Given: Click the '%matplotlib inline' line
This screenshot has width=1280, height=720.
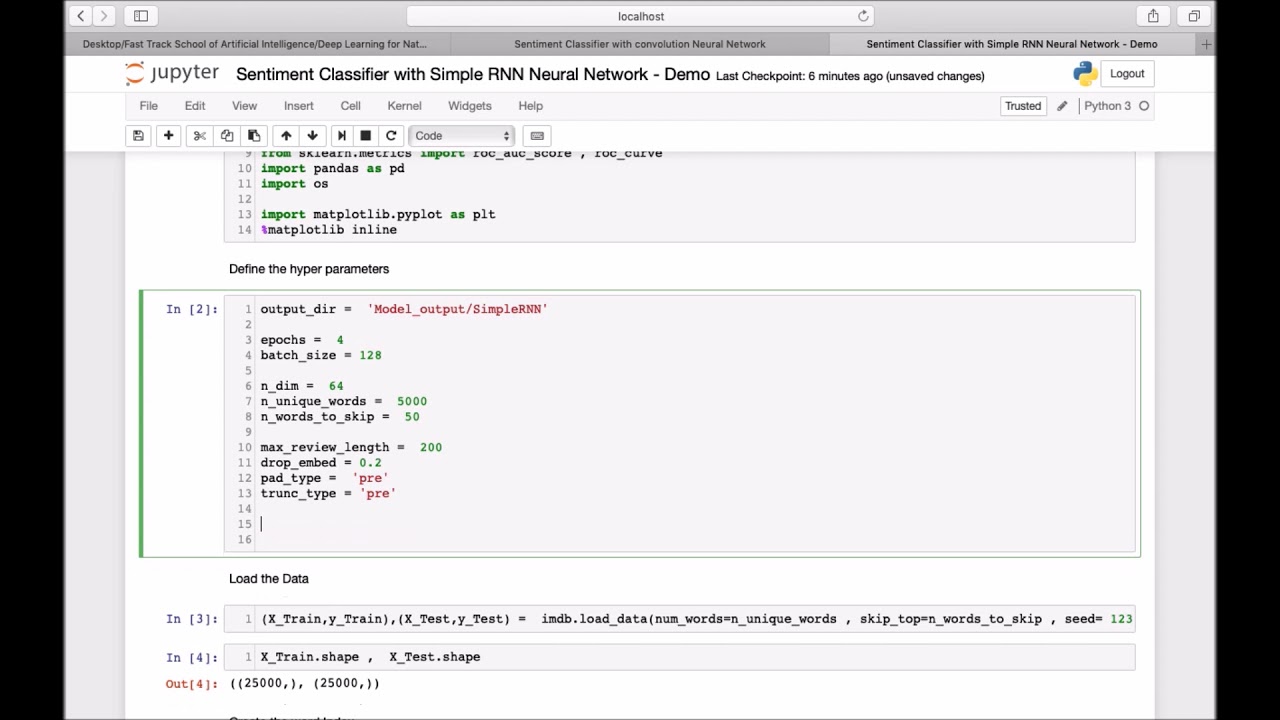Looking at the screenshot, I should point(329,230).
